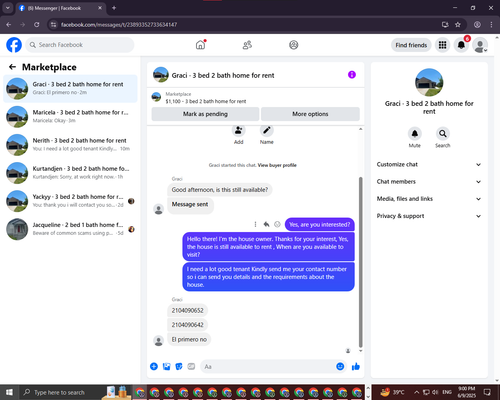
Task: Click the Name edit pencil icon
Action: coord(267,131)
